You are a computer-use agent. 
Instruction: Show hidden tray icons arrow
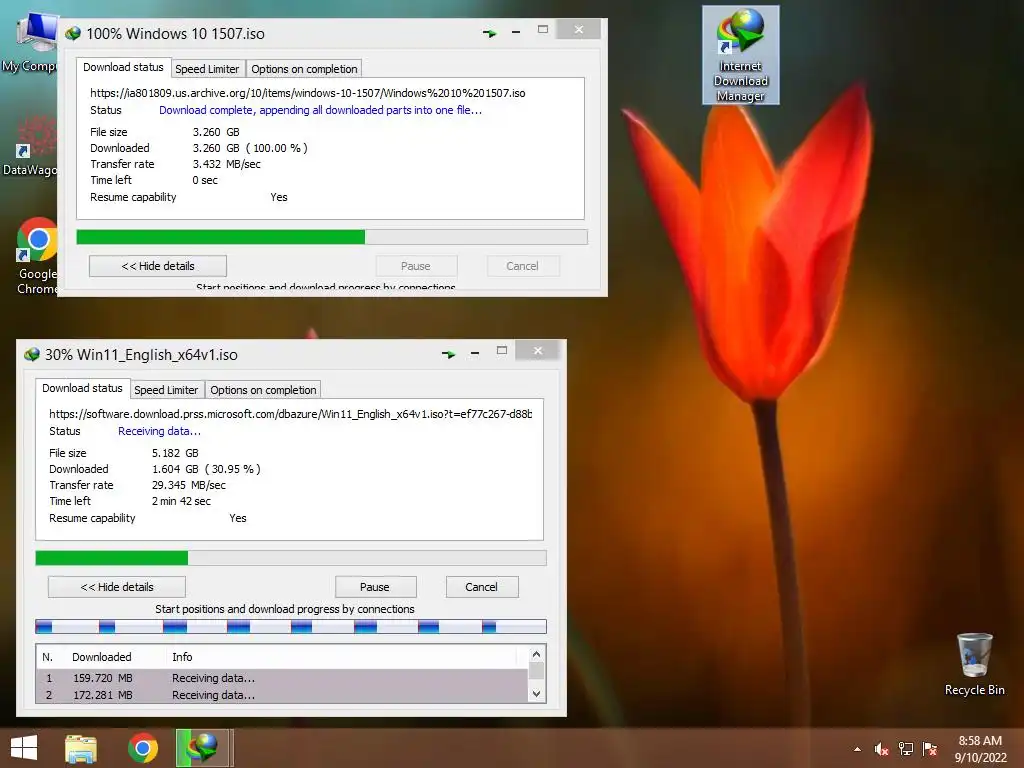857,750
